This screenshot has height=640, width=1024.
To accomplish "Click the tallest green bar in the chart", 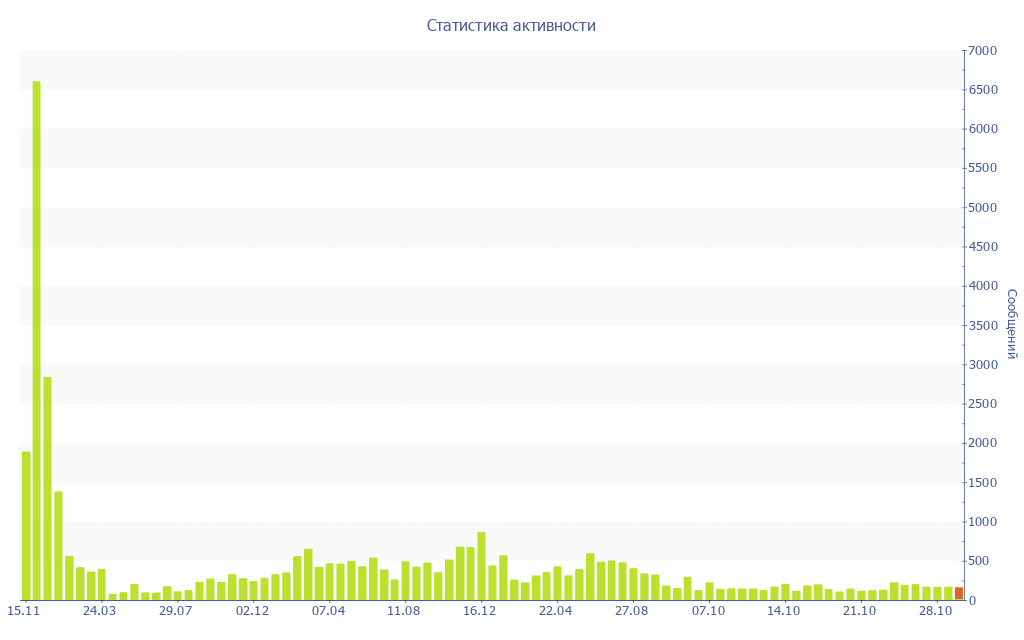I will [x=37, y=340].
